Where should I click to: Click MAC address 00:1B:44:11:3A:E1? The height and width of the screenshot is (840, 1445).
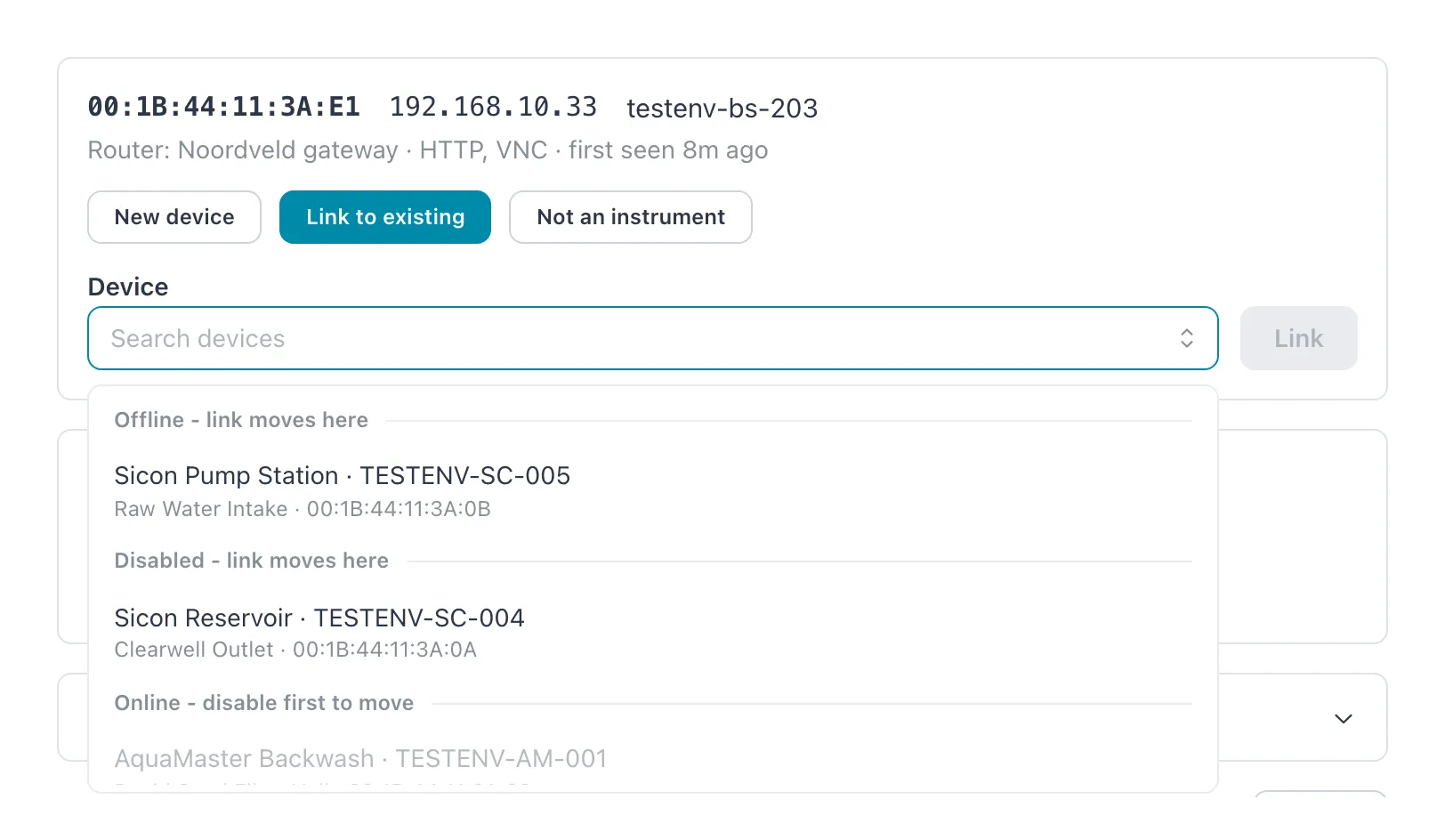click(x=224, y=107)
